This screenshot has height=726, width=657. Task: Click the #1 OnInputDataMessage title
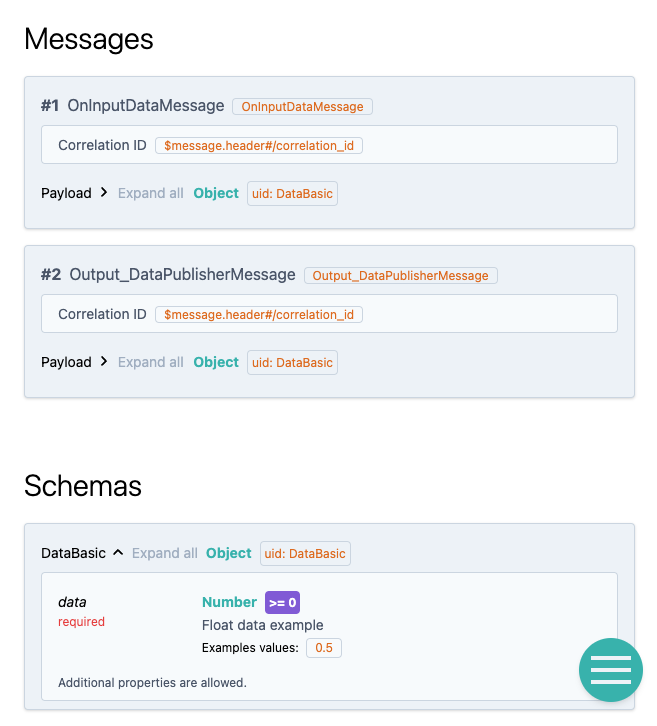(x=132, y=106)
